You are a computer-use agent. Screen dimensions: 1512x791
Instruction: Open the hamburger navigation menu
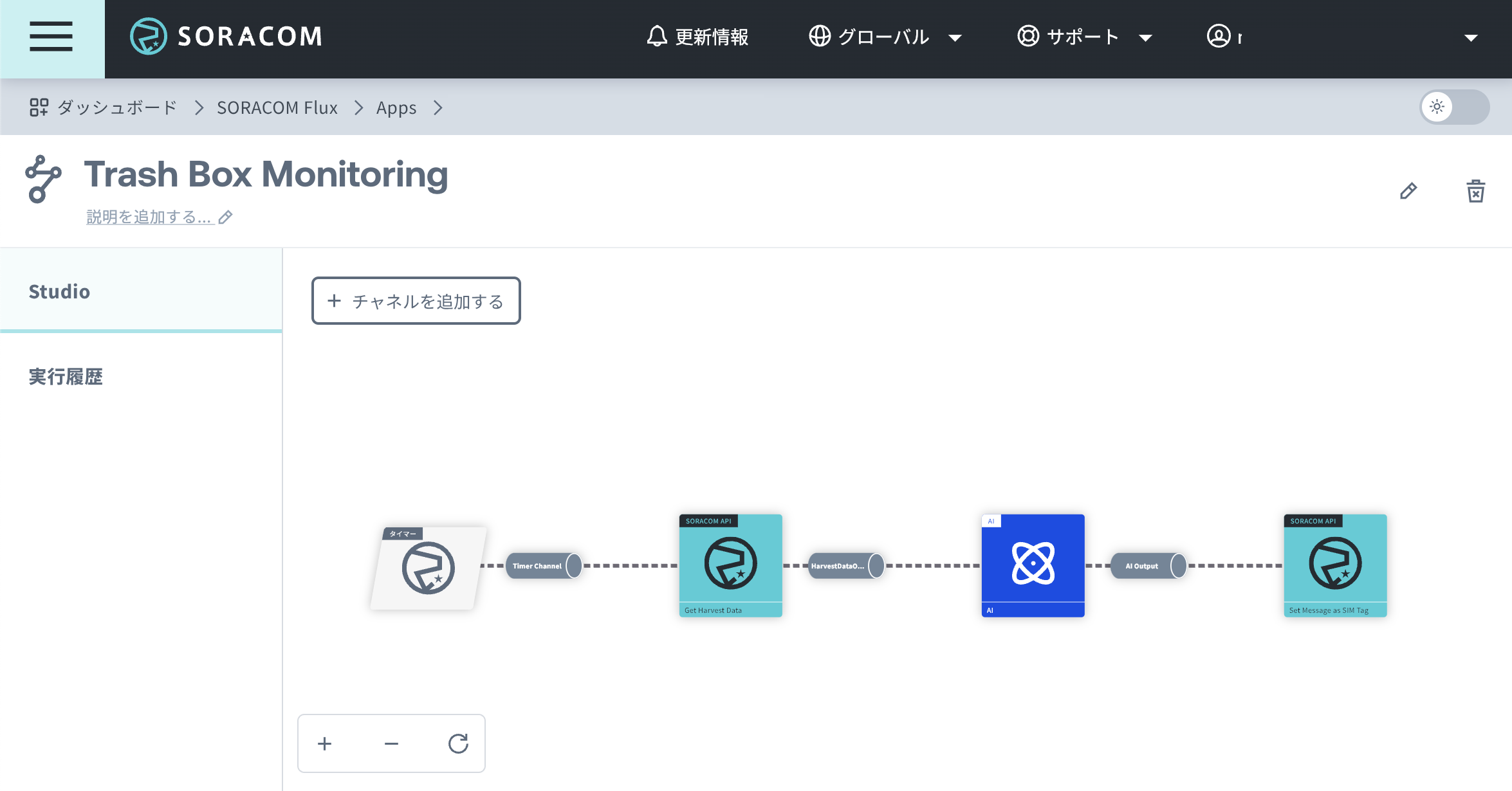[x=51, y=37]
